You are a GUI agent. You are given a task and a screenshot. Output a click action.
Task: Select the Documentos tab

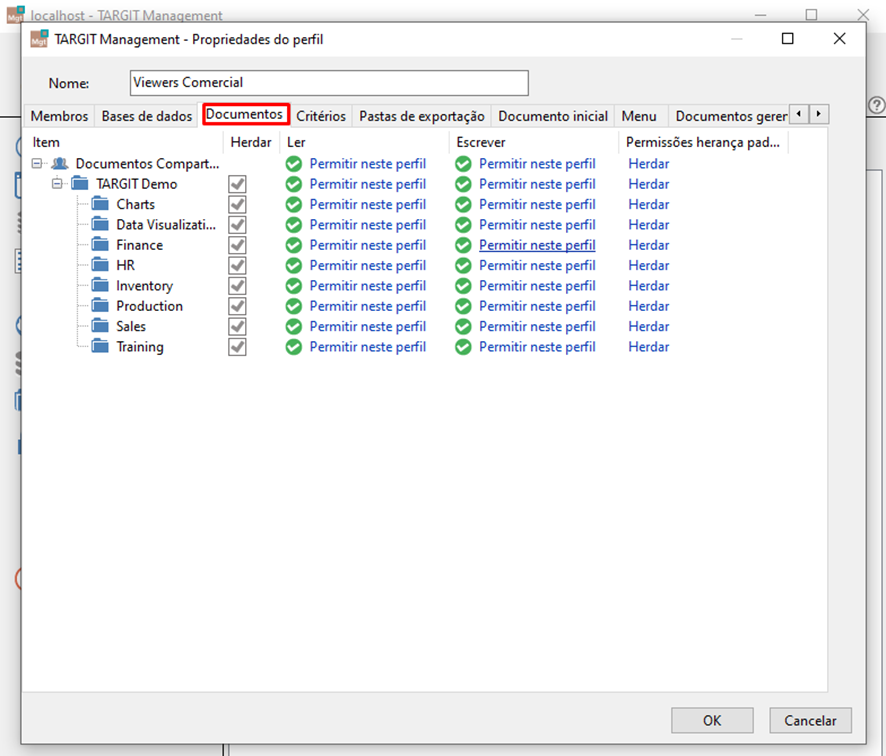(x=244, y=114)
